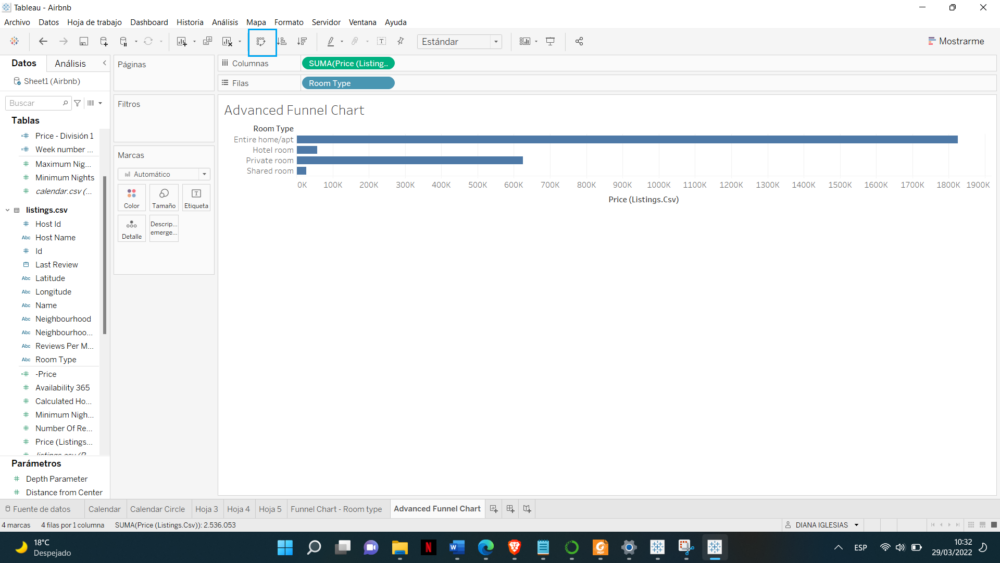Click the Buscar field search box
The width and height of the screenshot is (1000, 563).
pyautogui.click(x=36, y=103)
